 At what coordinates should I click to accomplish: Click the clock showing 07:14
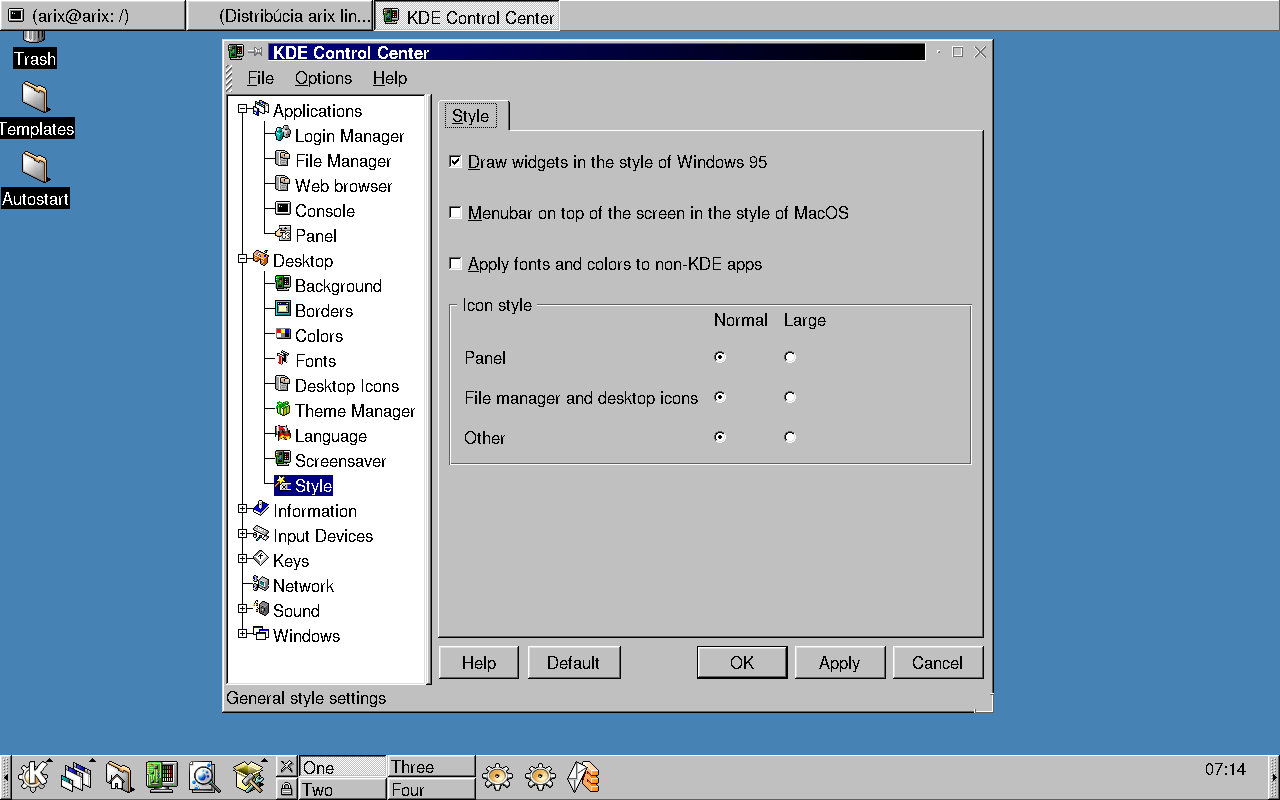click(1225, 769)
